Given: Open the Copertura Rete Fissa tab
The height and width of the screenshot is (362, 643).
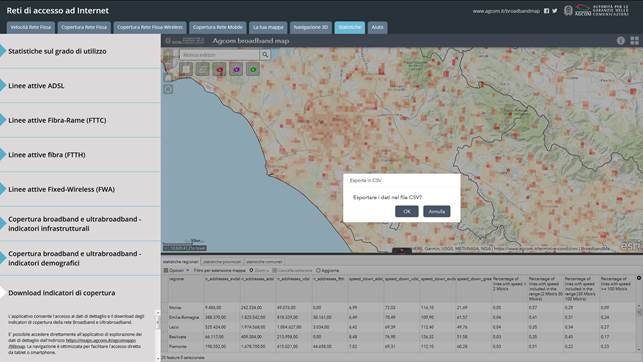Looking at the screenshot, I should pos(84,27).
